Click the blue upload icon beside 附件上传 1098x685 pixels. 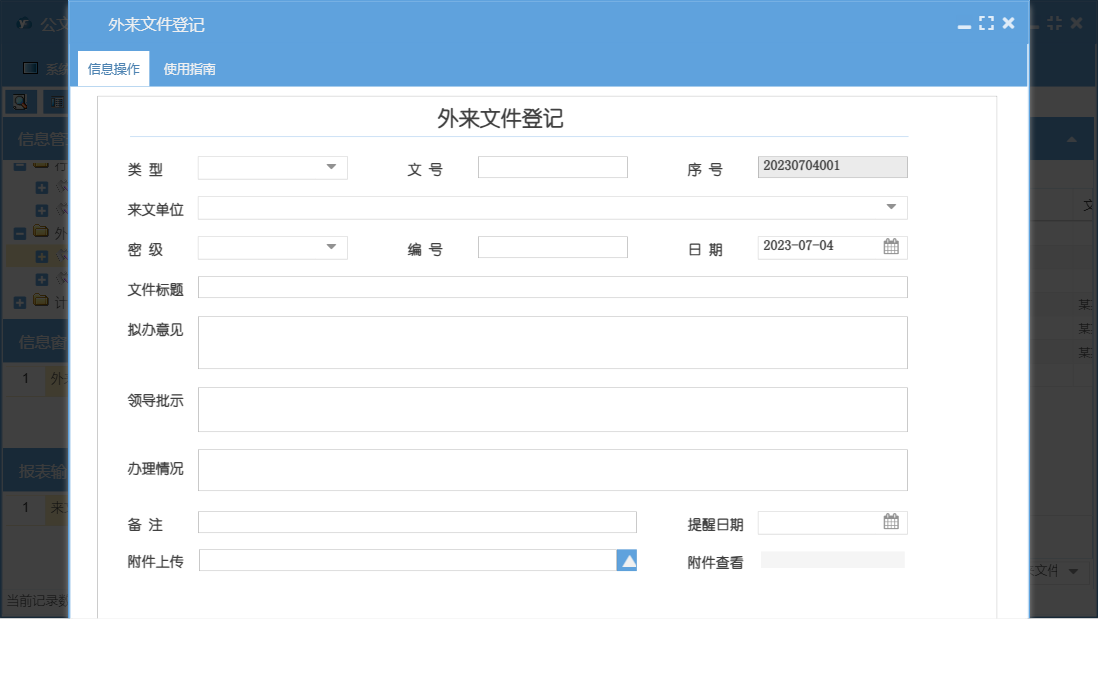click(627, 560)
